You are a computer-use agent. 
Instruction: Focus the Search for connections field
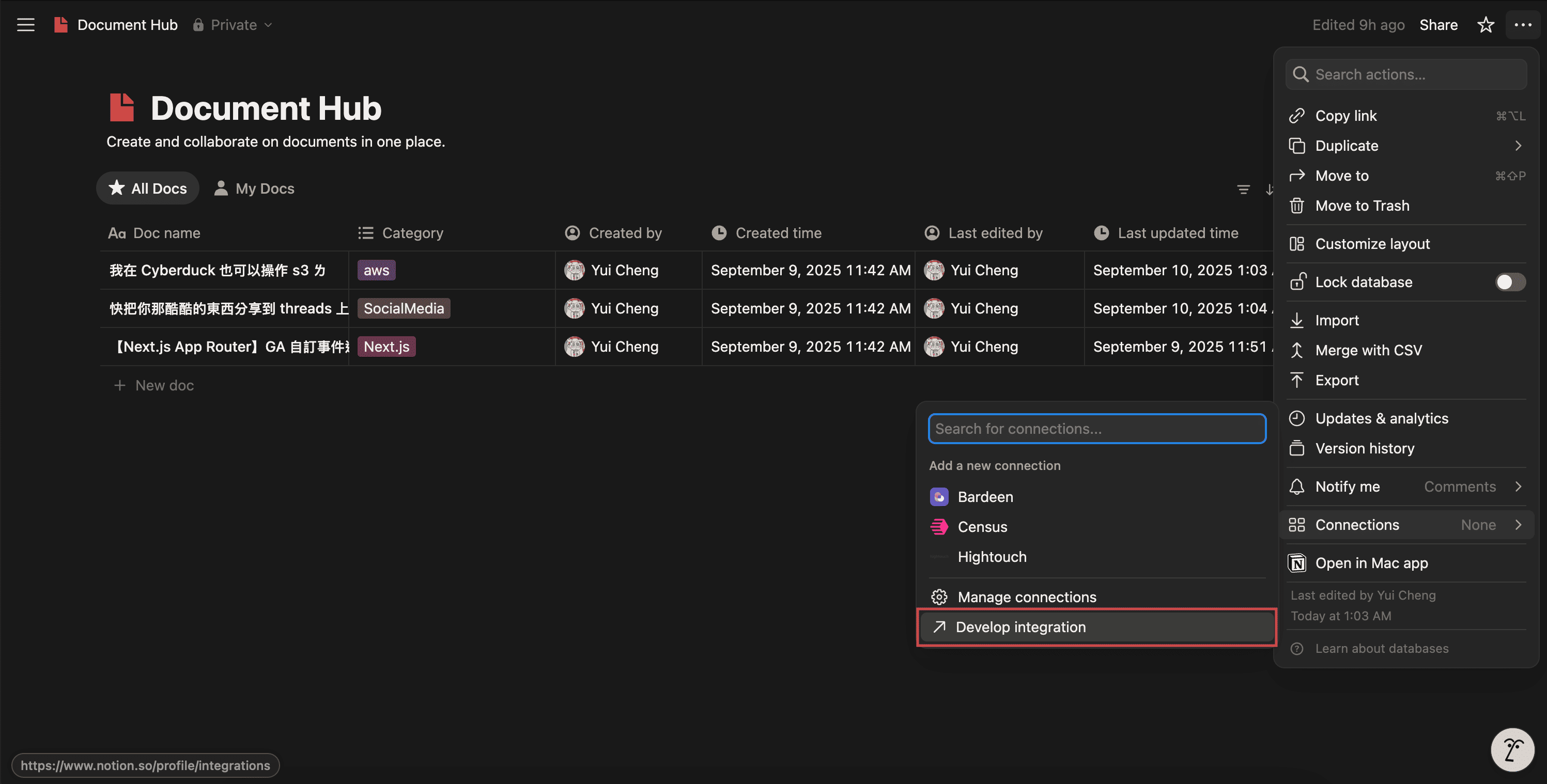click(x=1096, y=429)
